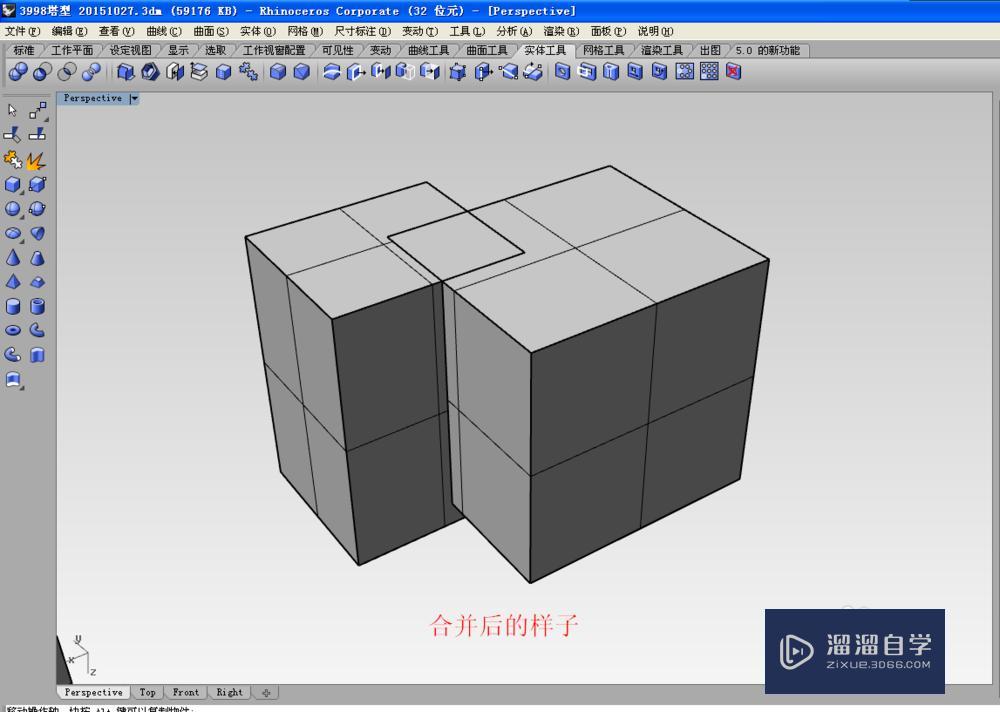Screen dimensions: 1000x712
Task: Open the 网格 (Mesh) menu
Action: (x=305, y=31)
